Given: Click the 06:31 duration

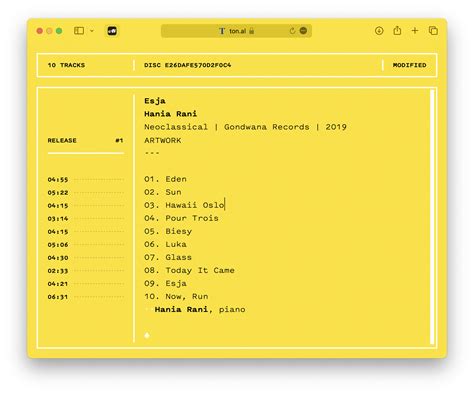Looking at the screenshot, I should (x=58, y=297).
